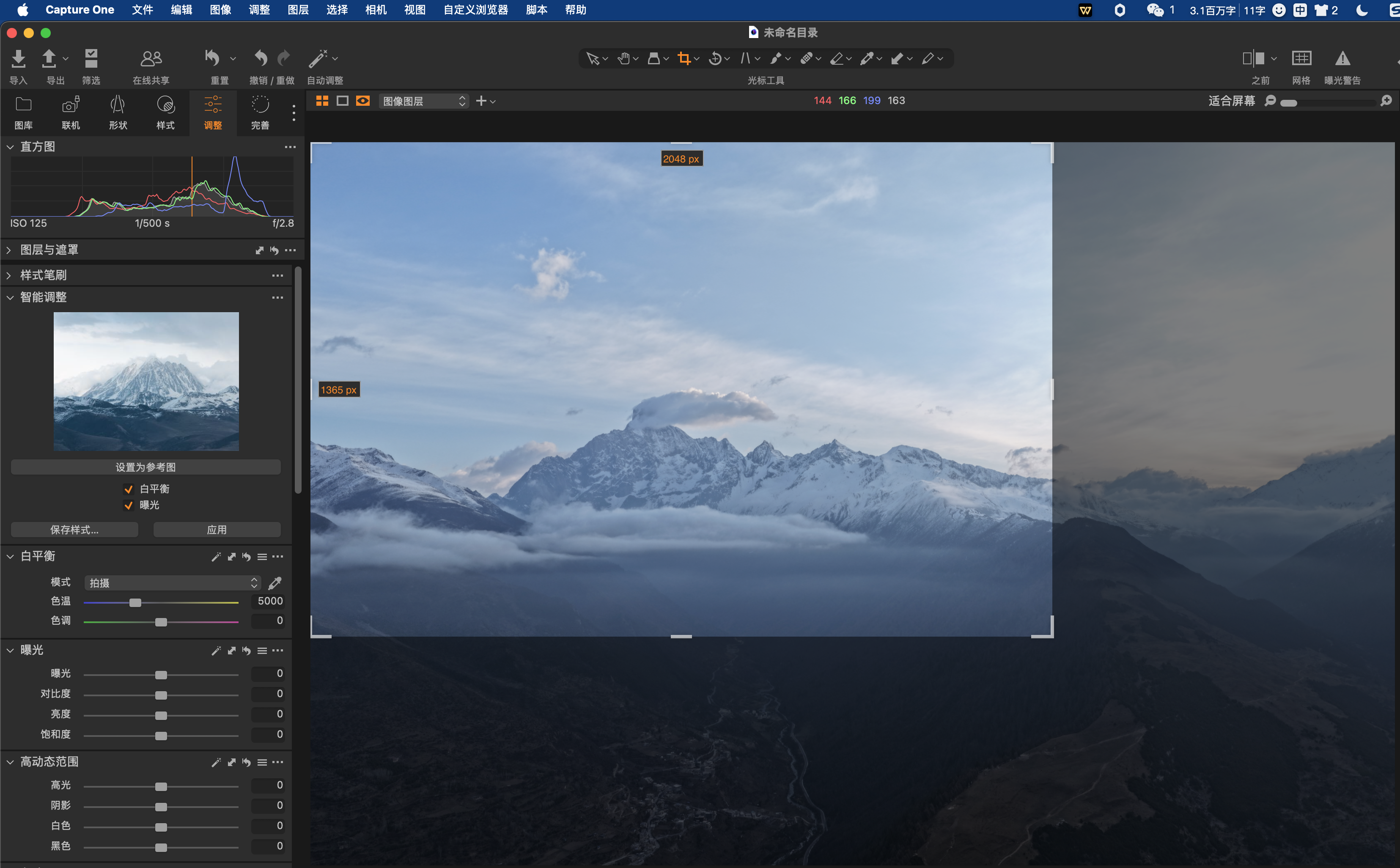The width and height of the screenshot is (1400, 868).
Task: Open online sharing (在线共享)
Action: [x=151, y=58]
